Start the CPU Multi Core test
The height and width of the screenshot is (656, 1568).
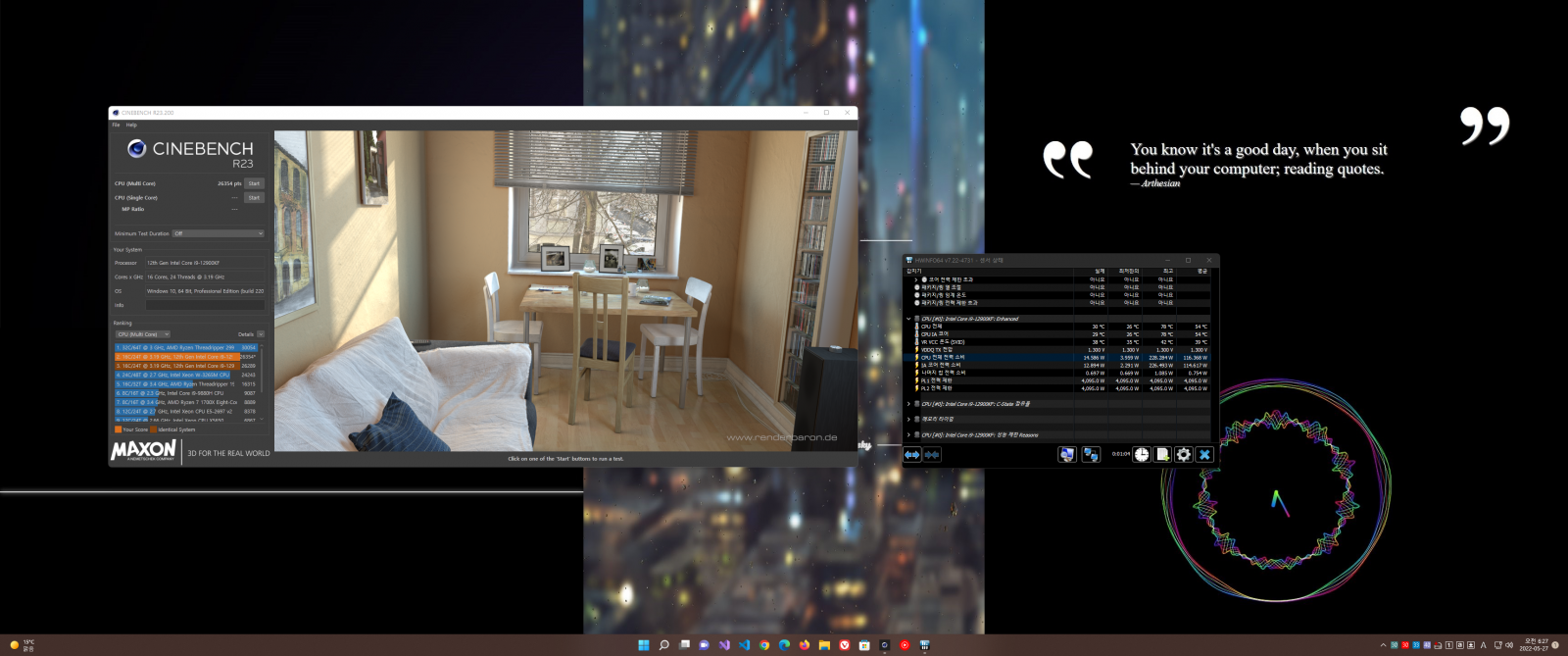[x=254, y=183]
